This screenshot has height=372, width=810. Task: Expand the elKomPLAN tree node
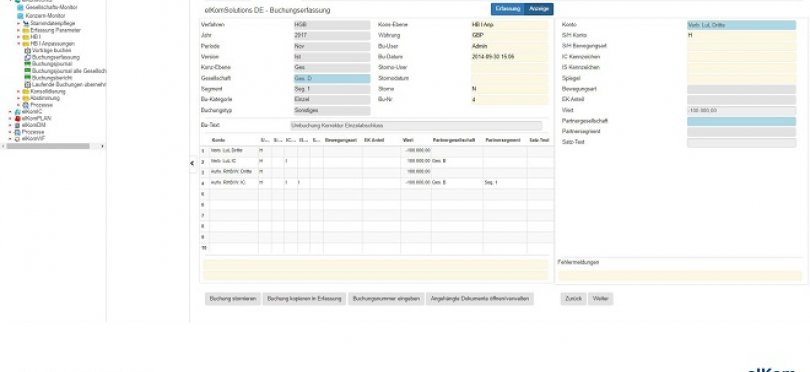(10, 118)
